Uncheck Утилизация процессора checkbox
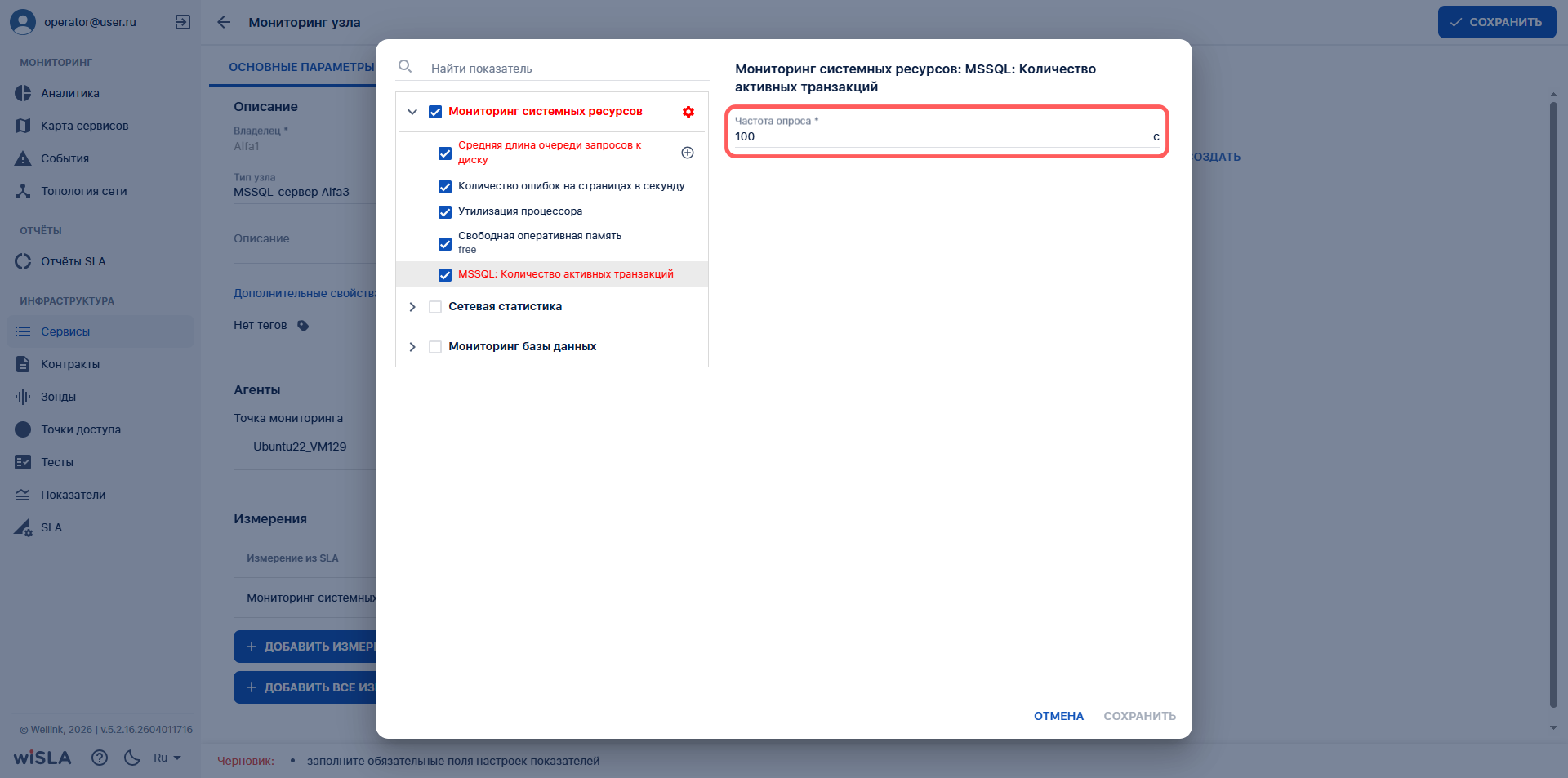The image size is (1568, 778). [x=445, y=212]
